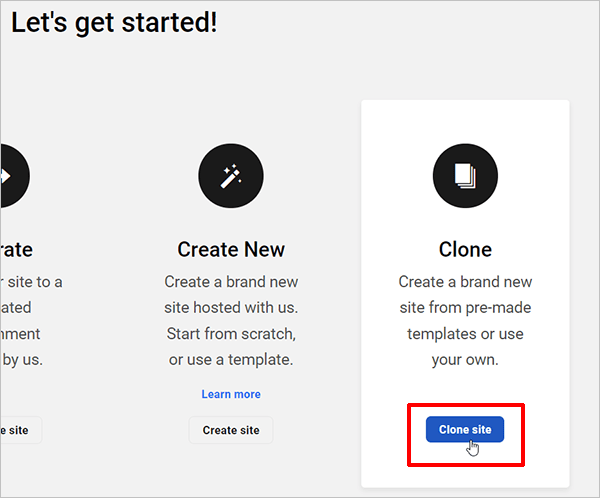The image size is (600, 498).
Task: Click empty white space atop Clone card
Action: pyautogui.click(x=465, y=118)
